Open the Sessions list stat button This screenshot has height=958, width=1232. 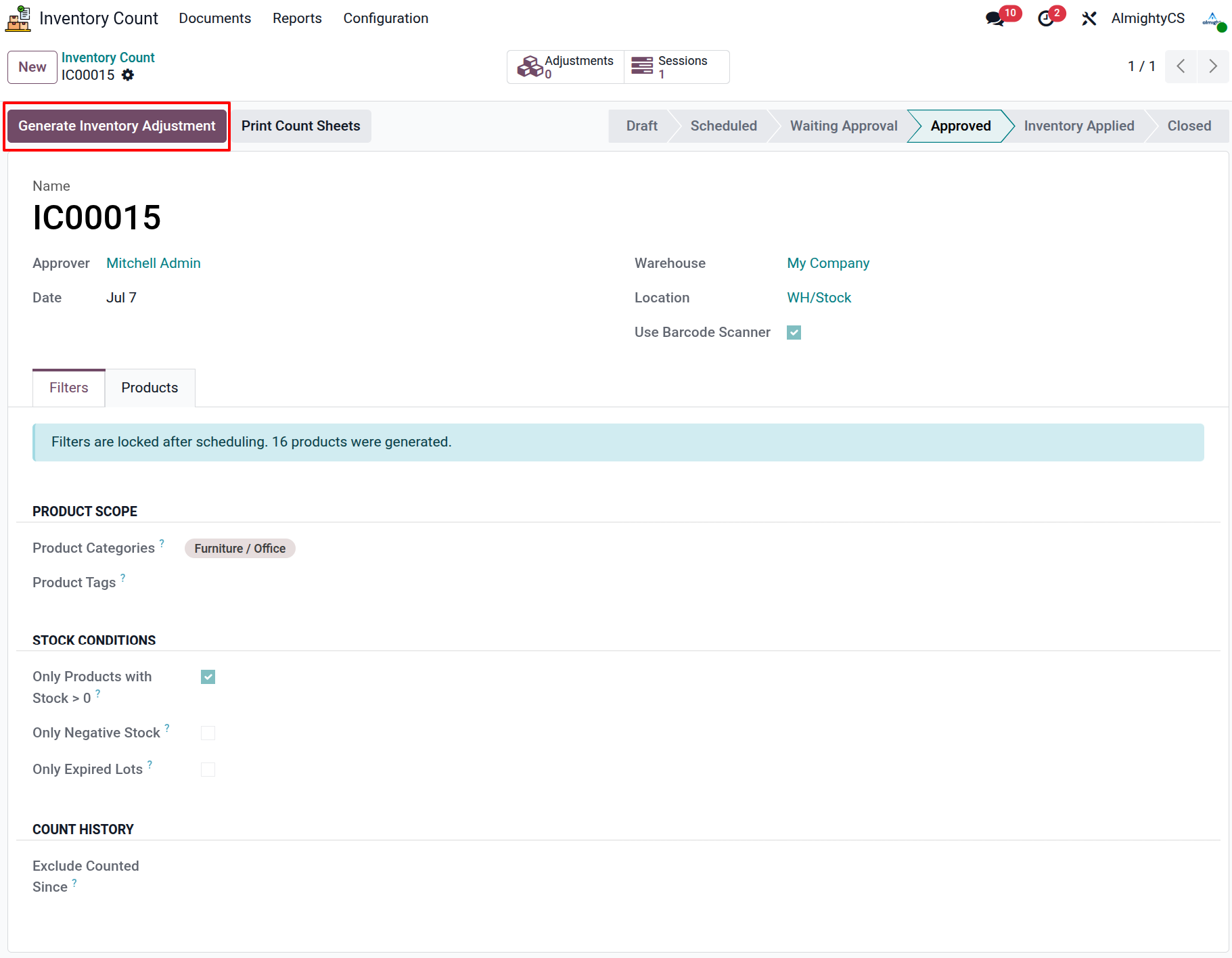[677, 67]
